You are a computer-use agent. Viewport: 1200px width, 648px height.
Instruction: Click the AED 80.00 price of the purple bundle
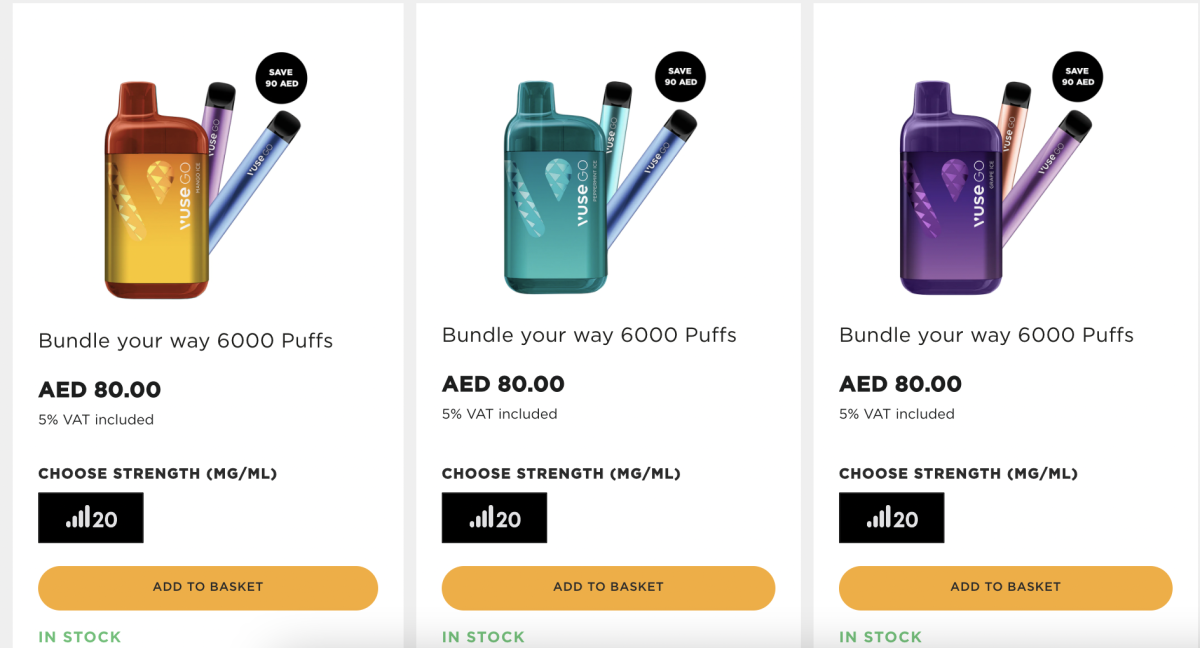(x=900, y=384)
